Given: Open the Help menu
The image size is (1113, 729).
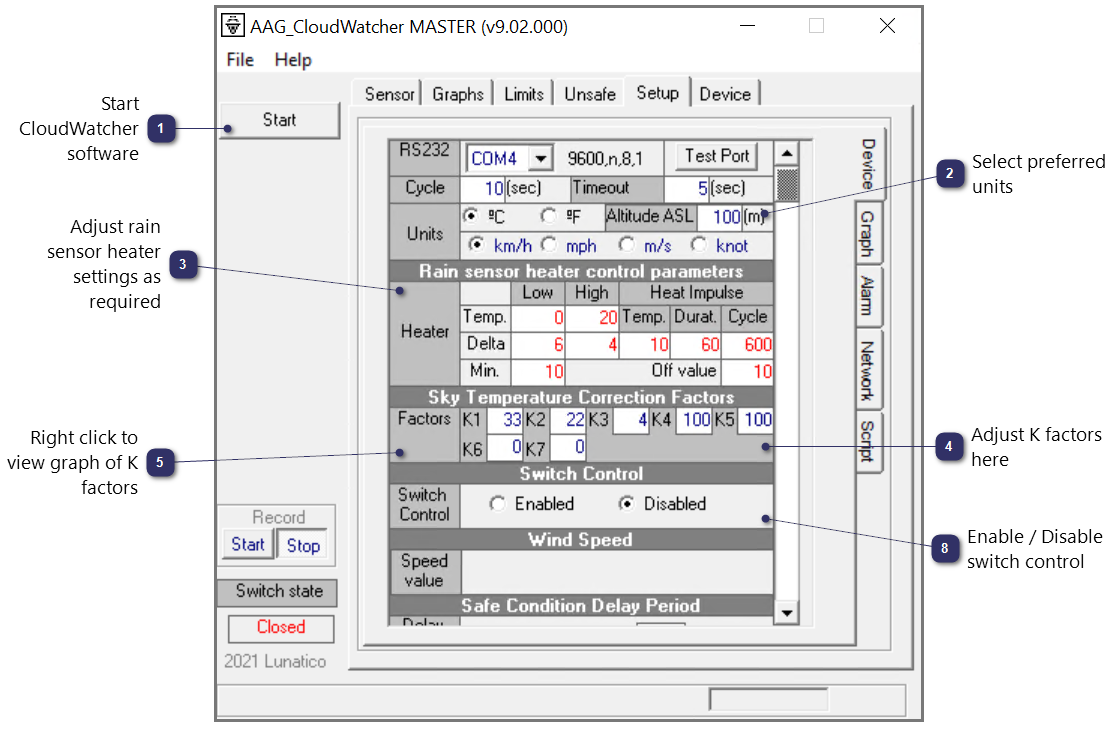Looking at the screenshot, I should (293, 60).
